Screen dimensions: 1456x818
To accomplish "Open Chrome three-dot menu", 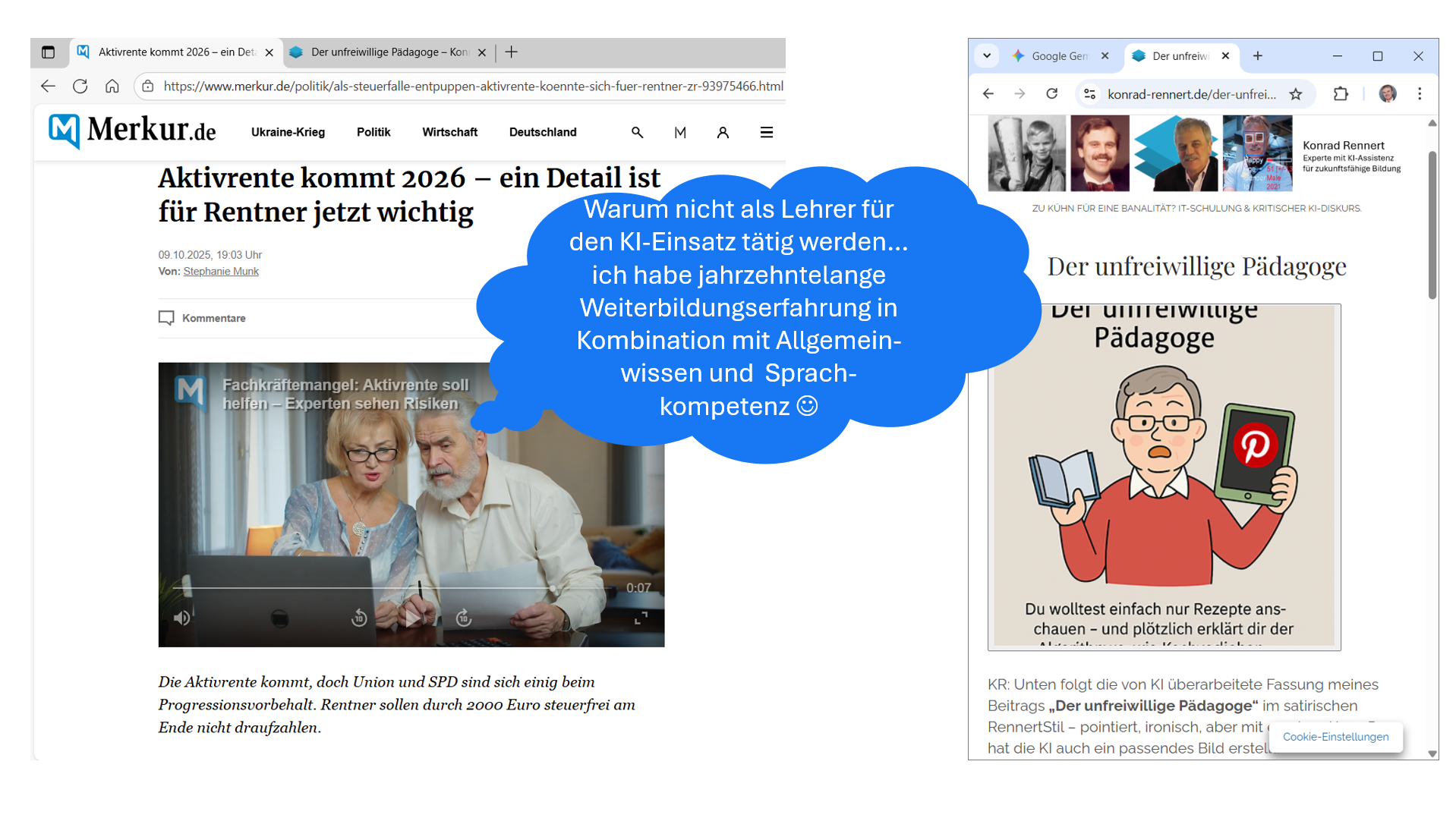I will (1419, 94).
